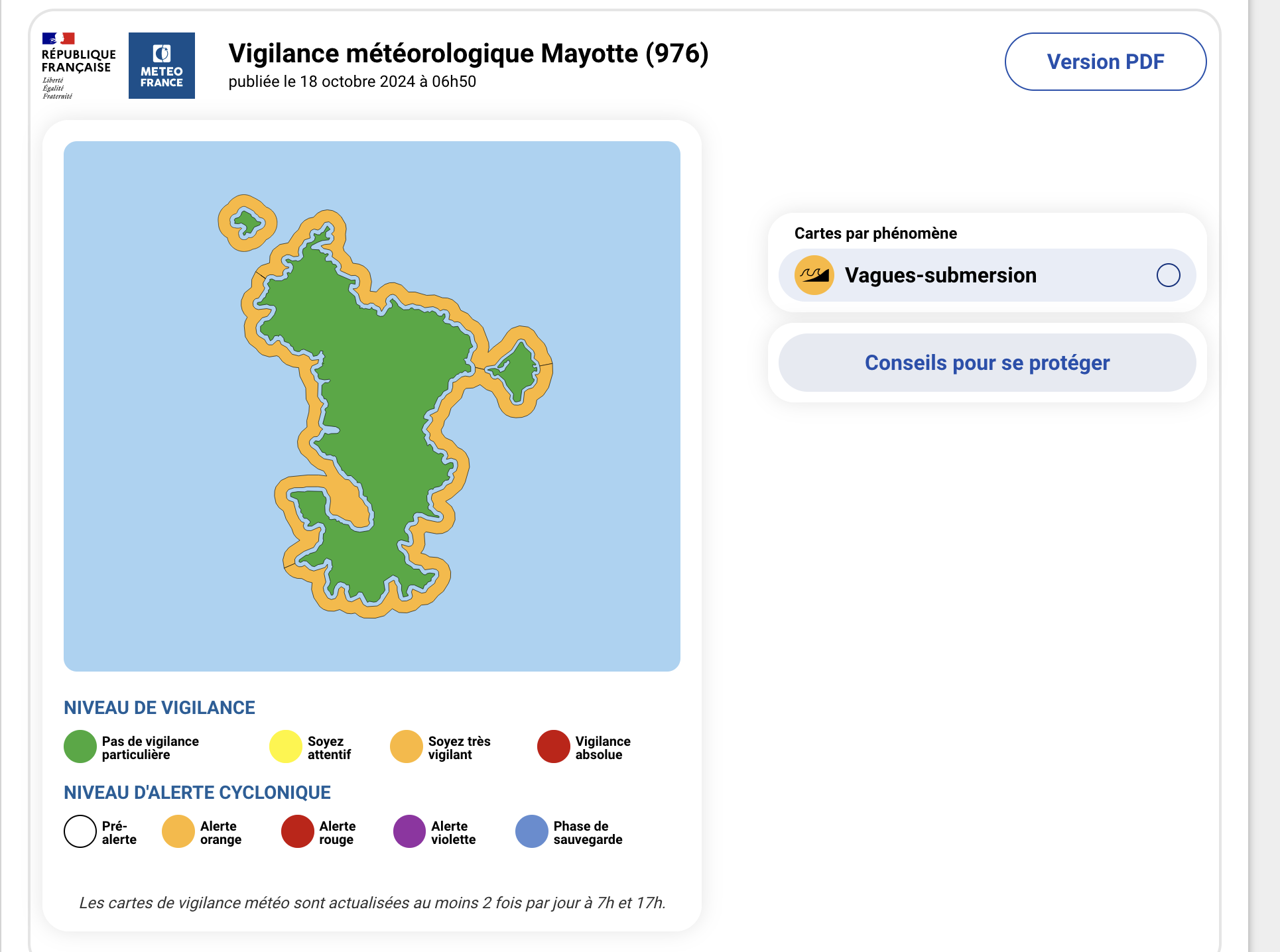Open the 'Cartes par phénomène' section

pyautogui.click(x=875, y=233)
